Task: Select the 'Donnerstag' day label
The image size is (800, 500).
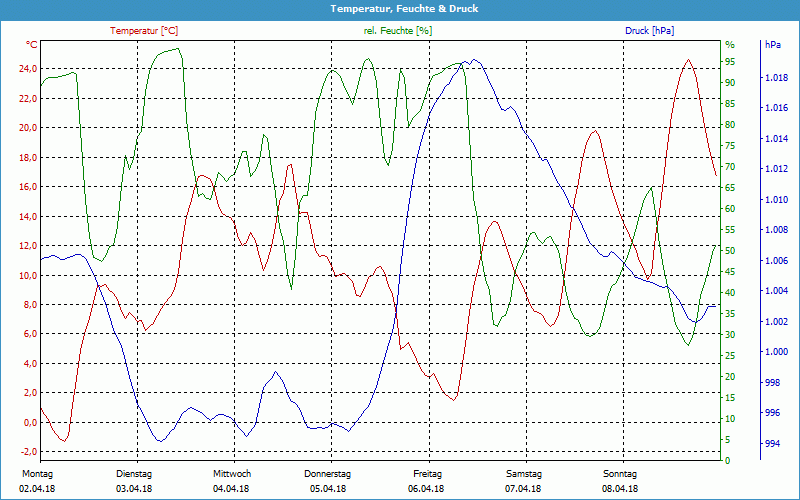Action: (328, 474)
